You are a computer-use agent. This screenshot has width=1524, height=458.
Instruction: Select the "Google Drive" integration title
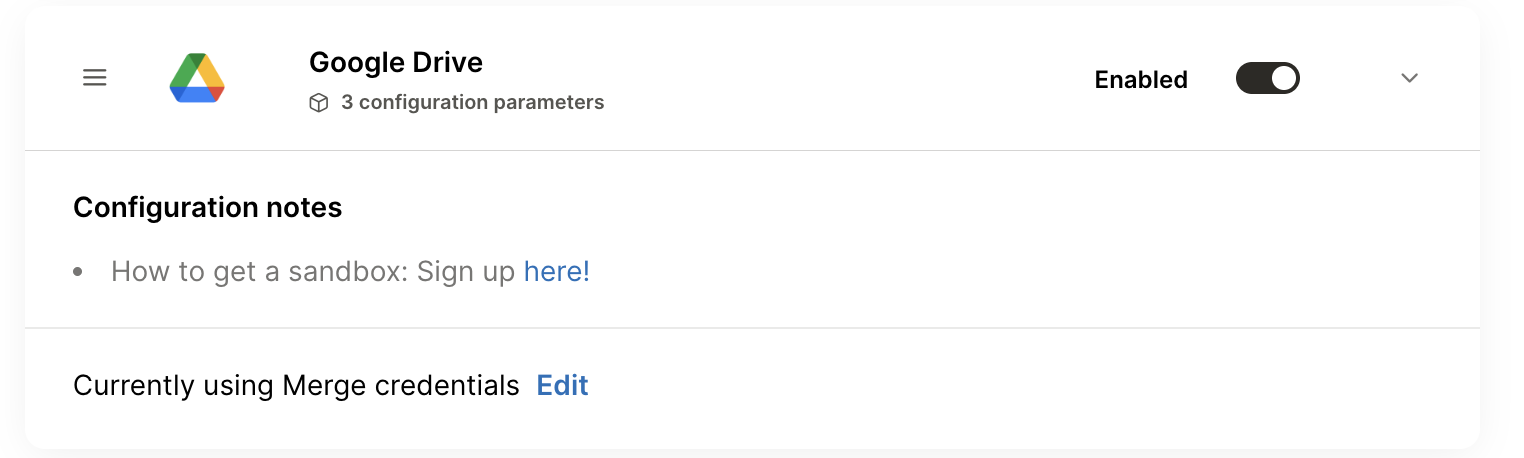pos(396,63)
